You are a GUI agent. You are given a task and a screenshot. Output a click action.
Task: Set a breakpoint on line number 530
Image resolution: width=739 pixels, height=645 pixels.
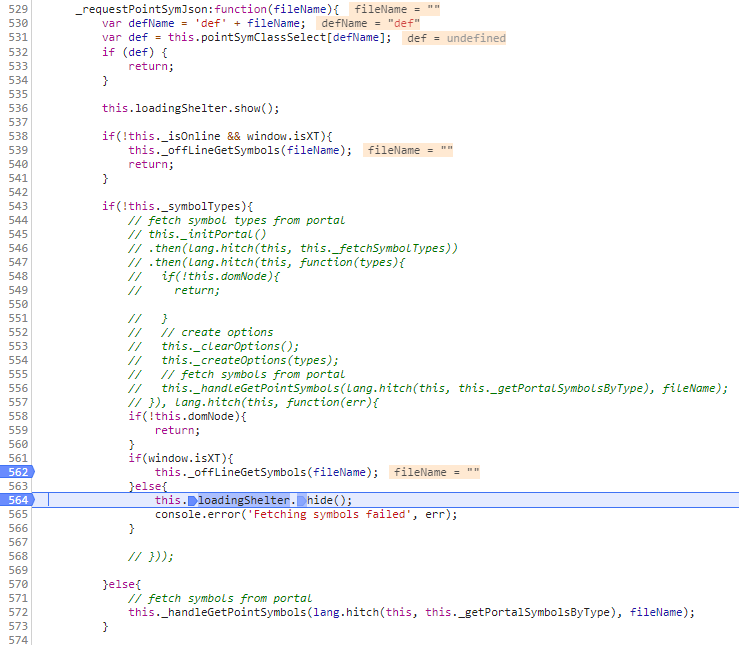(18, 23)
